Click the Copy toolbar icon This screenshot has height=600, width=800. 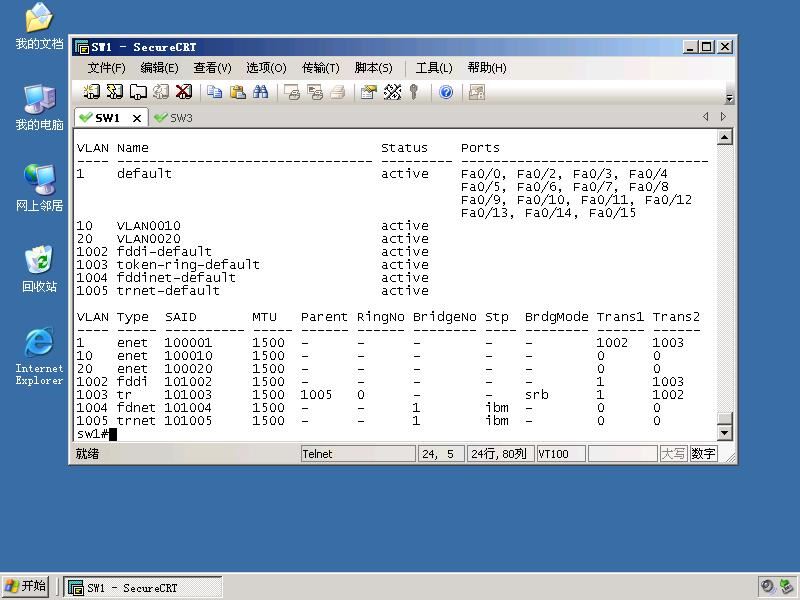click(214, 92)
